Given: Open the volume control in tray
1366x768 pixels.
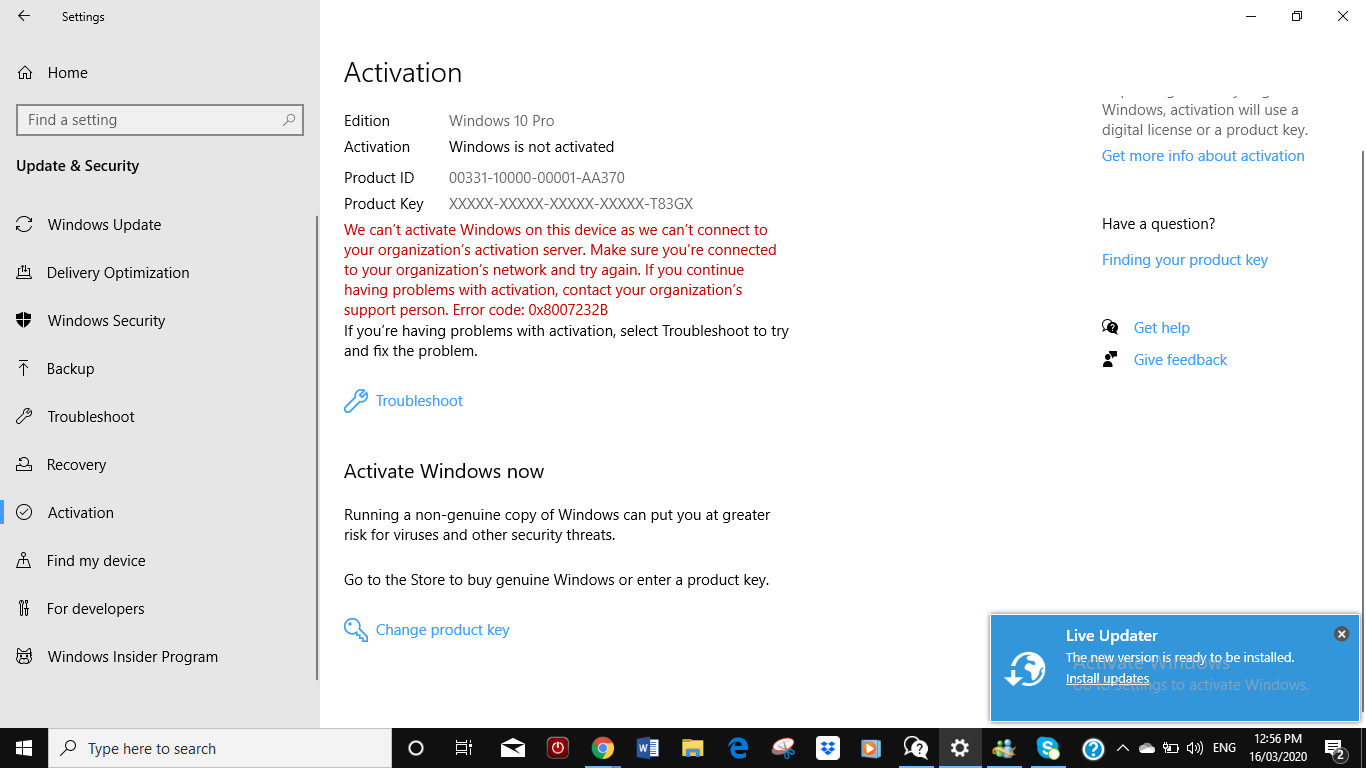Looking at the screenshot, I should pos(1195,748).
